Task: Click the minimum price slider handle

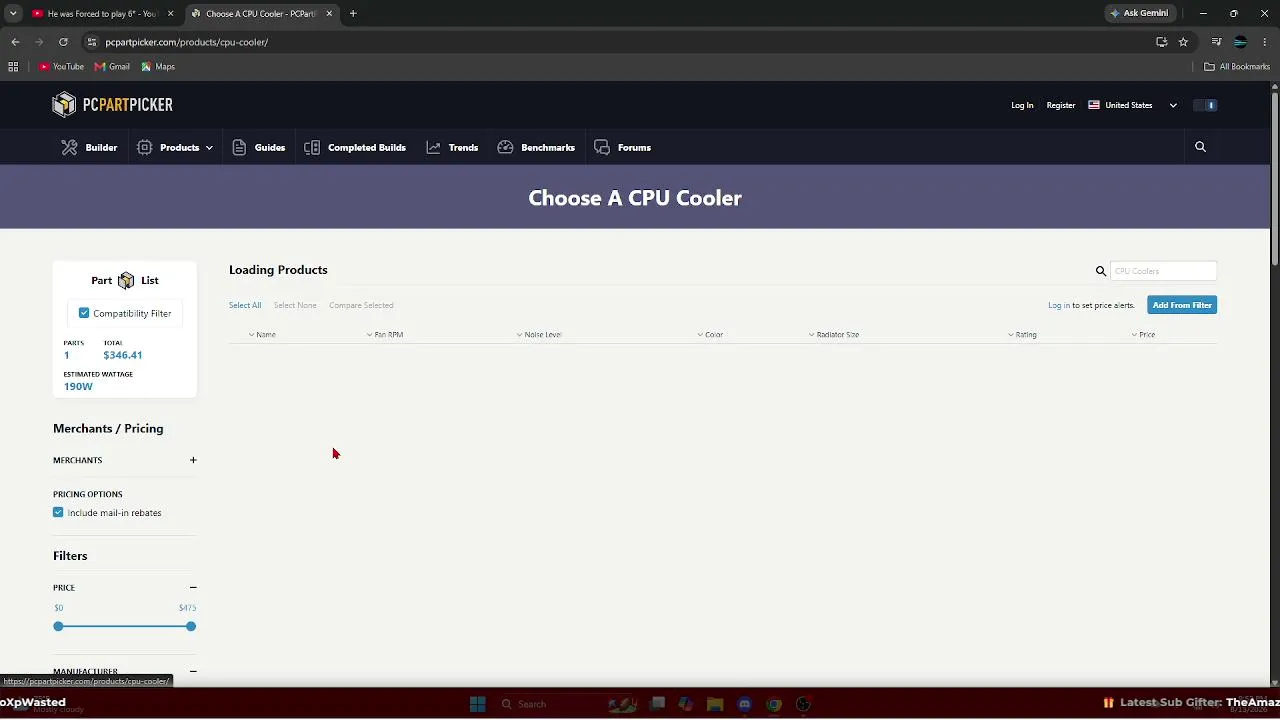Action: [58, 626]
